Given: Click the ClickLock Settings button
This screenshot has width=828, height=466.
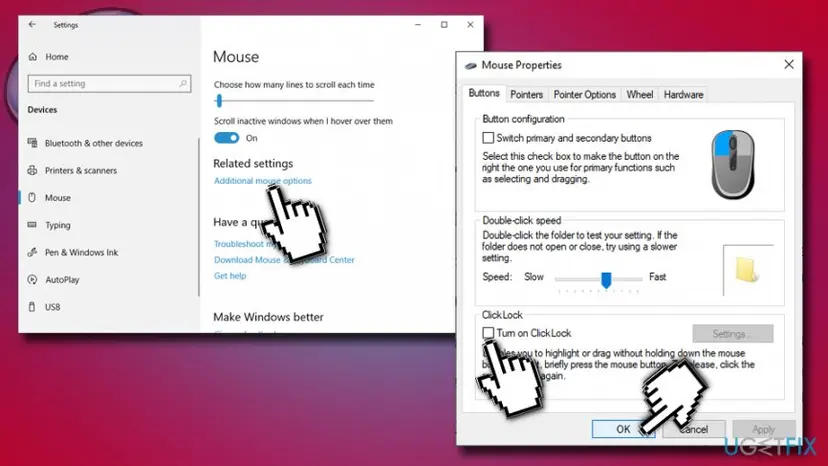Looking at the screenshot, I should click(x=732, y=333).
